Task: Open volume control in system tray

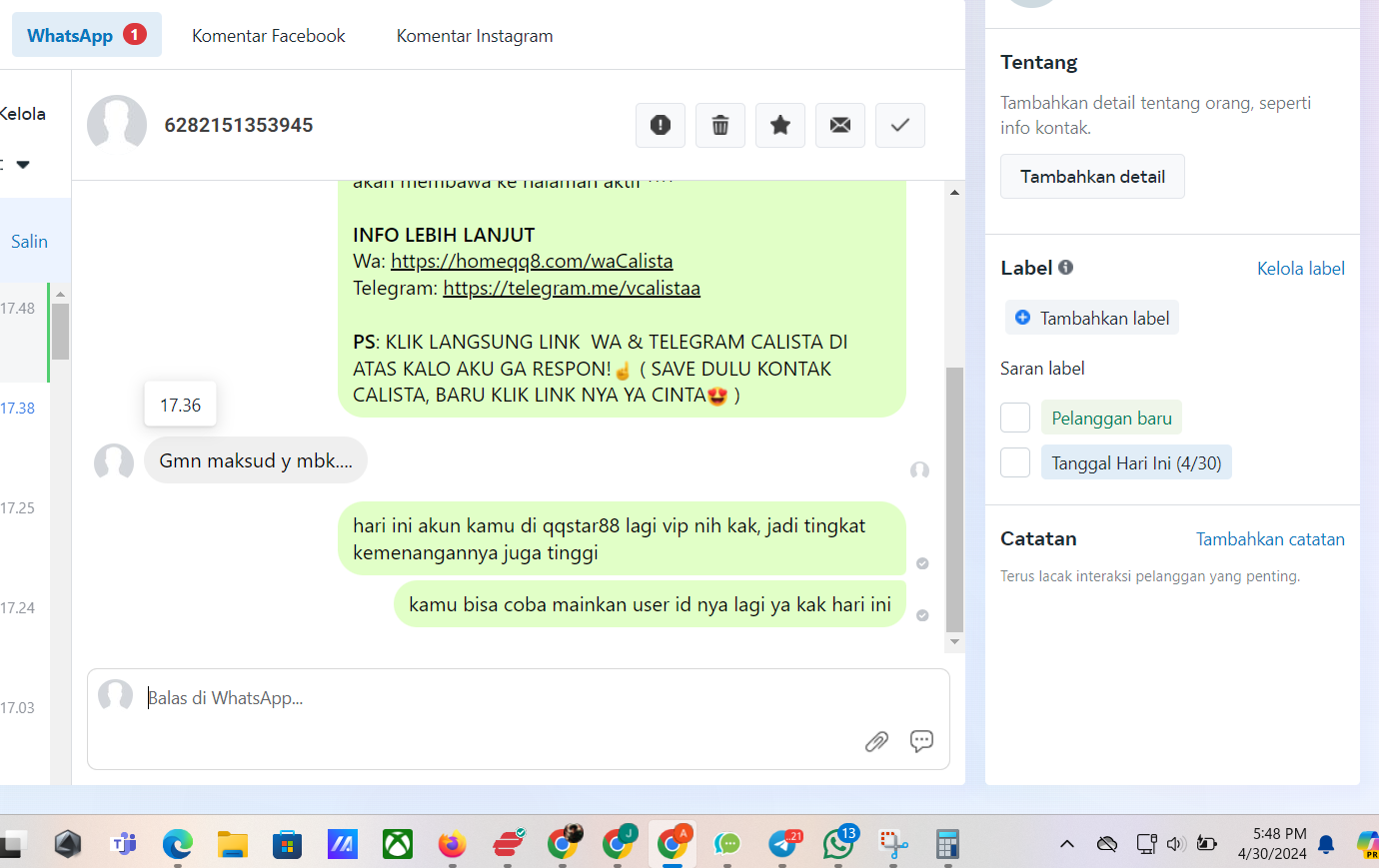Action: tap(1176, 844)
